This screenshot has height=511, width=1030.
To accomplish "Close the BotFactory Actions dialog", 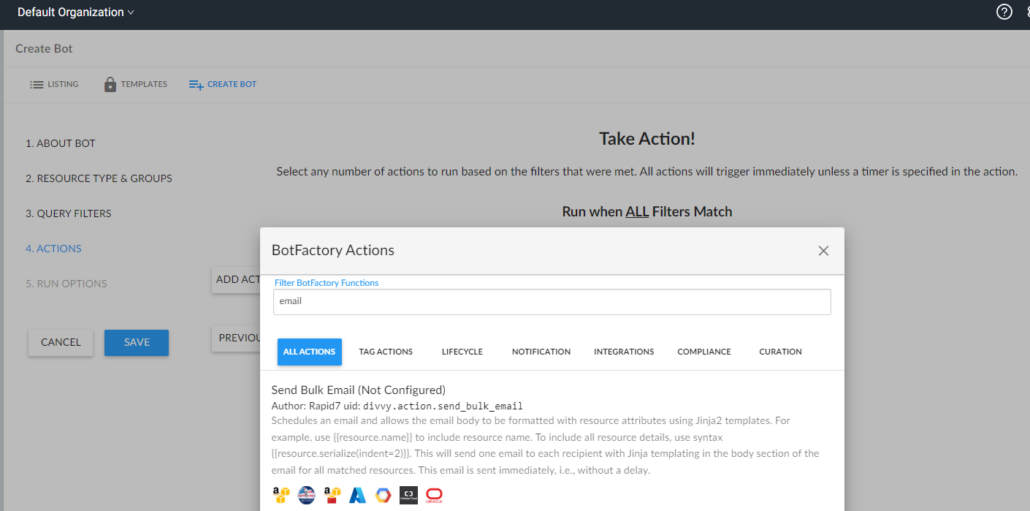I will pos(823,251).
